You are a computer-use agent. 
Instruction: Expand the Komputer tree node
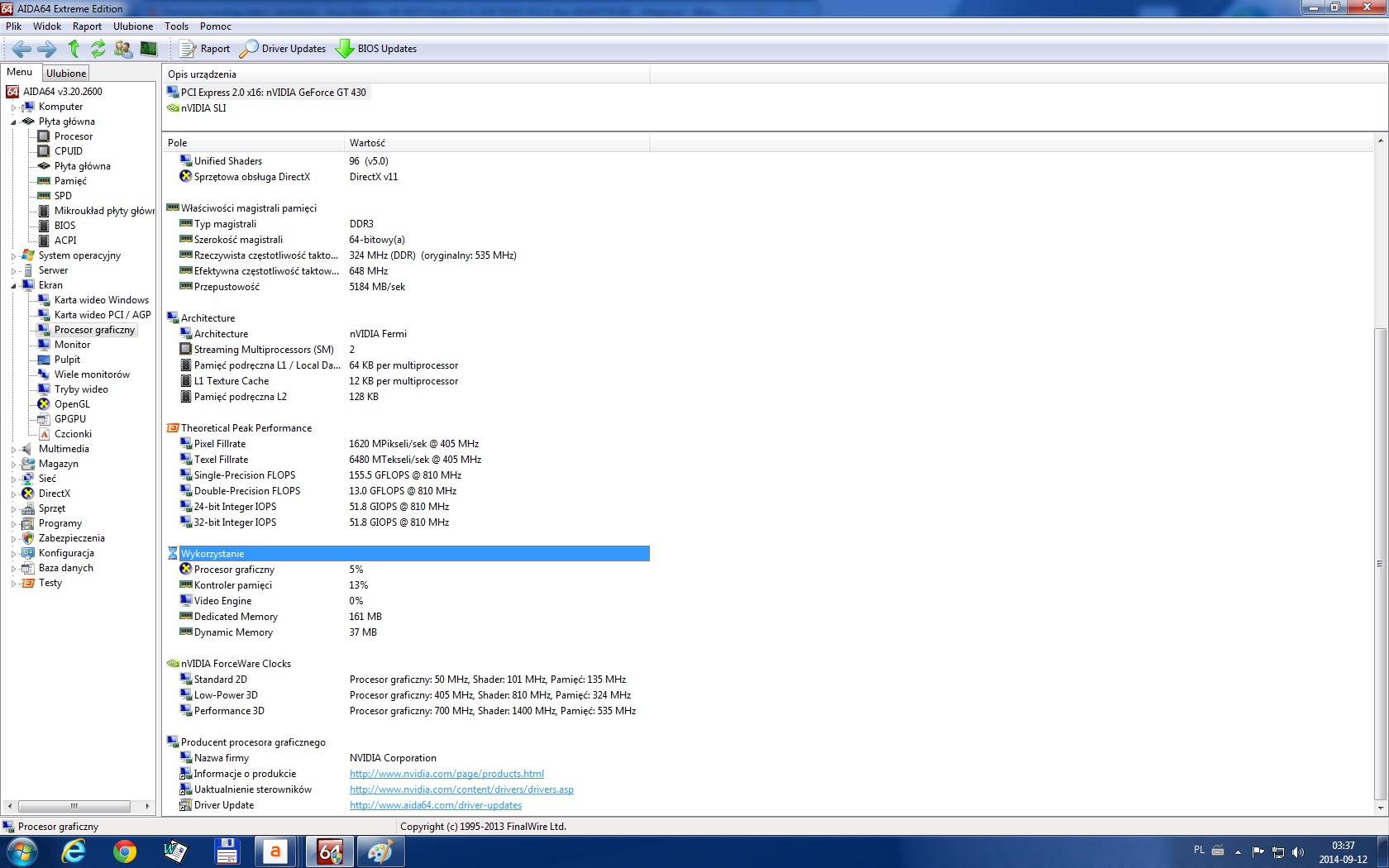(13, 107)
